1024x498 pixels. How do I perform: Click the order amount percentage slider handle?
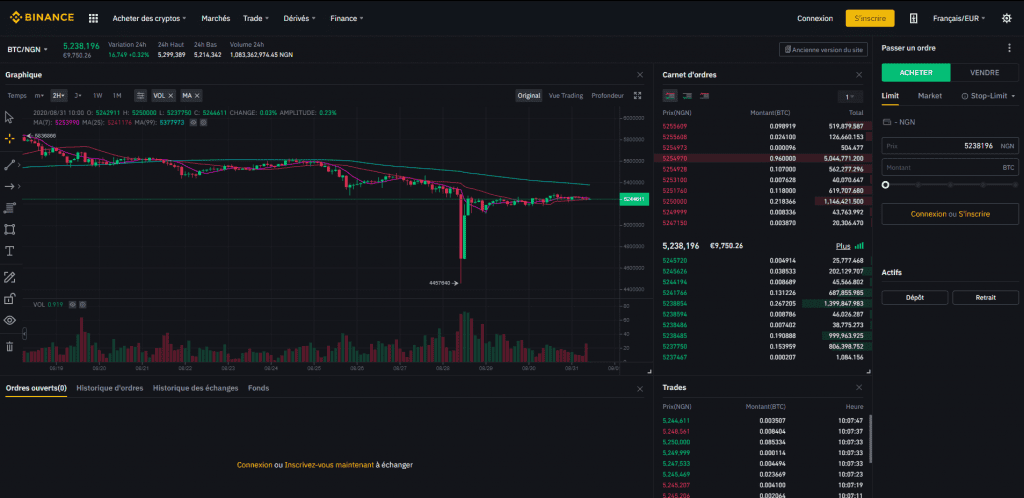coord(886,185)
